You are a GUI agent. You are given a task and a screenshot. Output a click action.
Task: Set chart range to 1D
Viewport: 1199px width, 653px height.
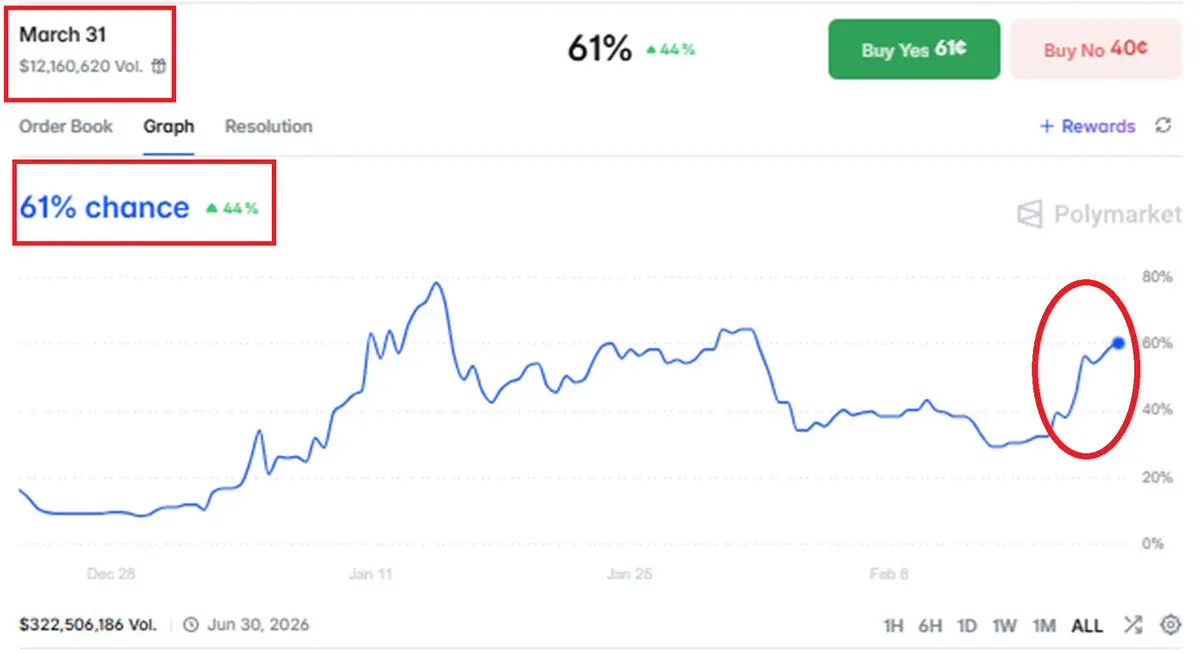(966, 626)
